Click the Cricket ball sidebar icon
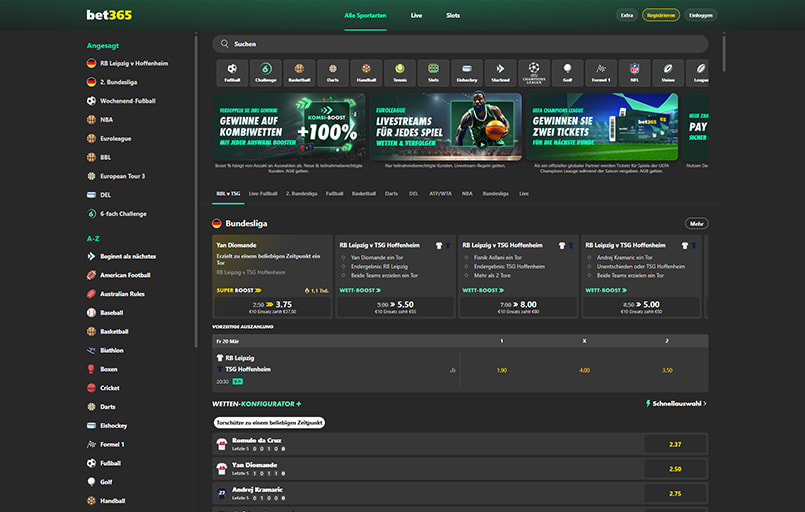 pos(91,388)
